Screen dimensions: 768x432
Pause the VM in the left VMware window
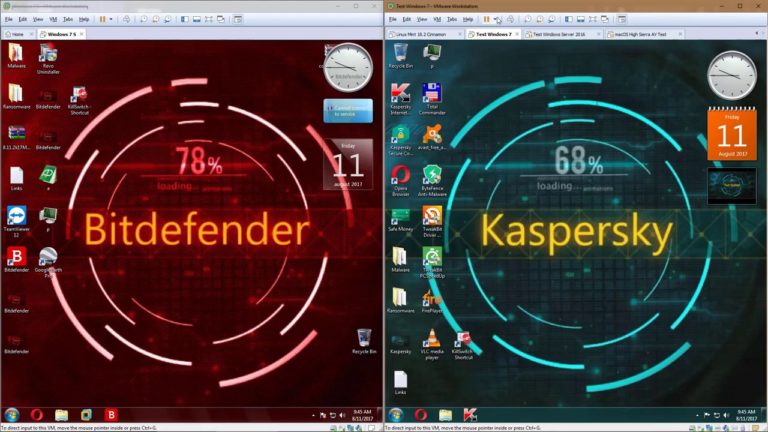coord(102,19)
